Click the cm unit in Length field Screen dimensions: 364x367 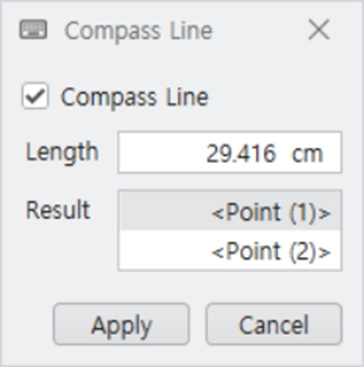(x=307, y=155)
